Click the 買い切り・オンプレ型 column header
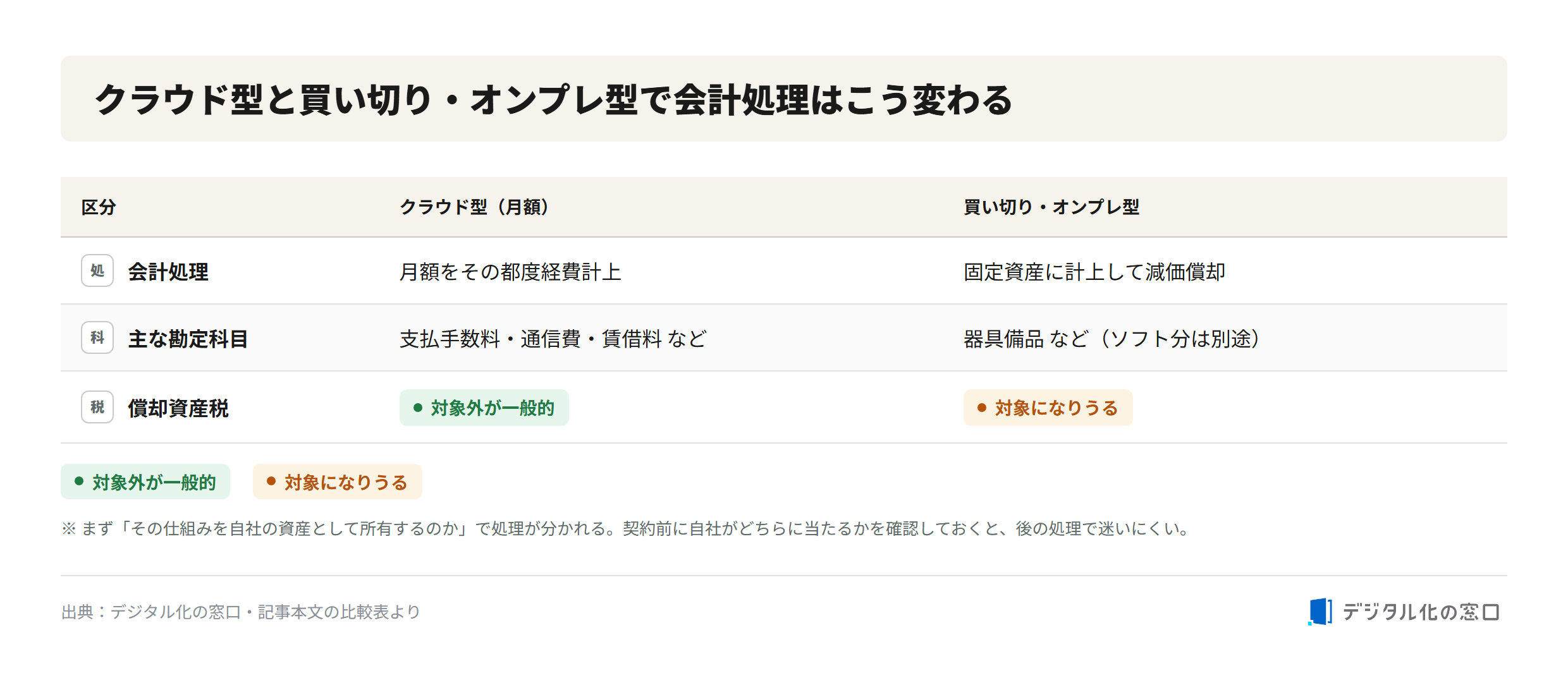The width and height of the screenshot is (1568, 685). click(1051, 207)
